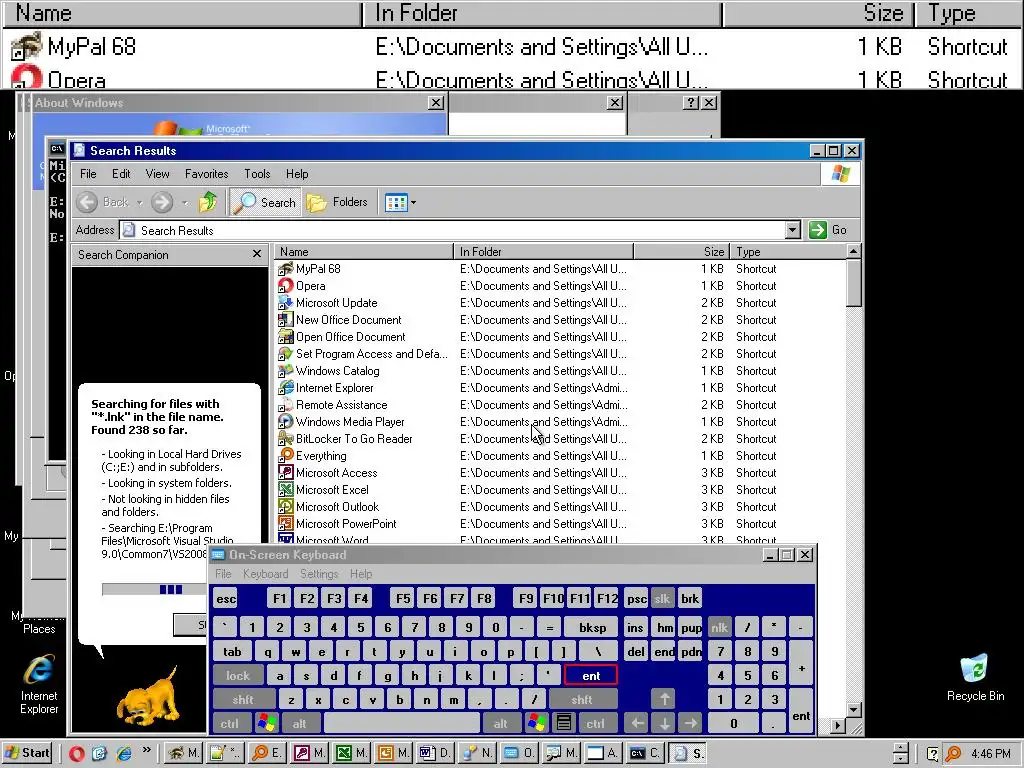Image resolution: width=1024 pixels, height=768 pixels.
Task: Expand the Address bar dropdown
Action: pyautogui.click(x=792, y=230)
